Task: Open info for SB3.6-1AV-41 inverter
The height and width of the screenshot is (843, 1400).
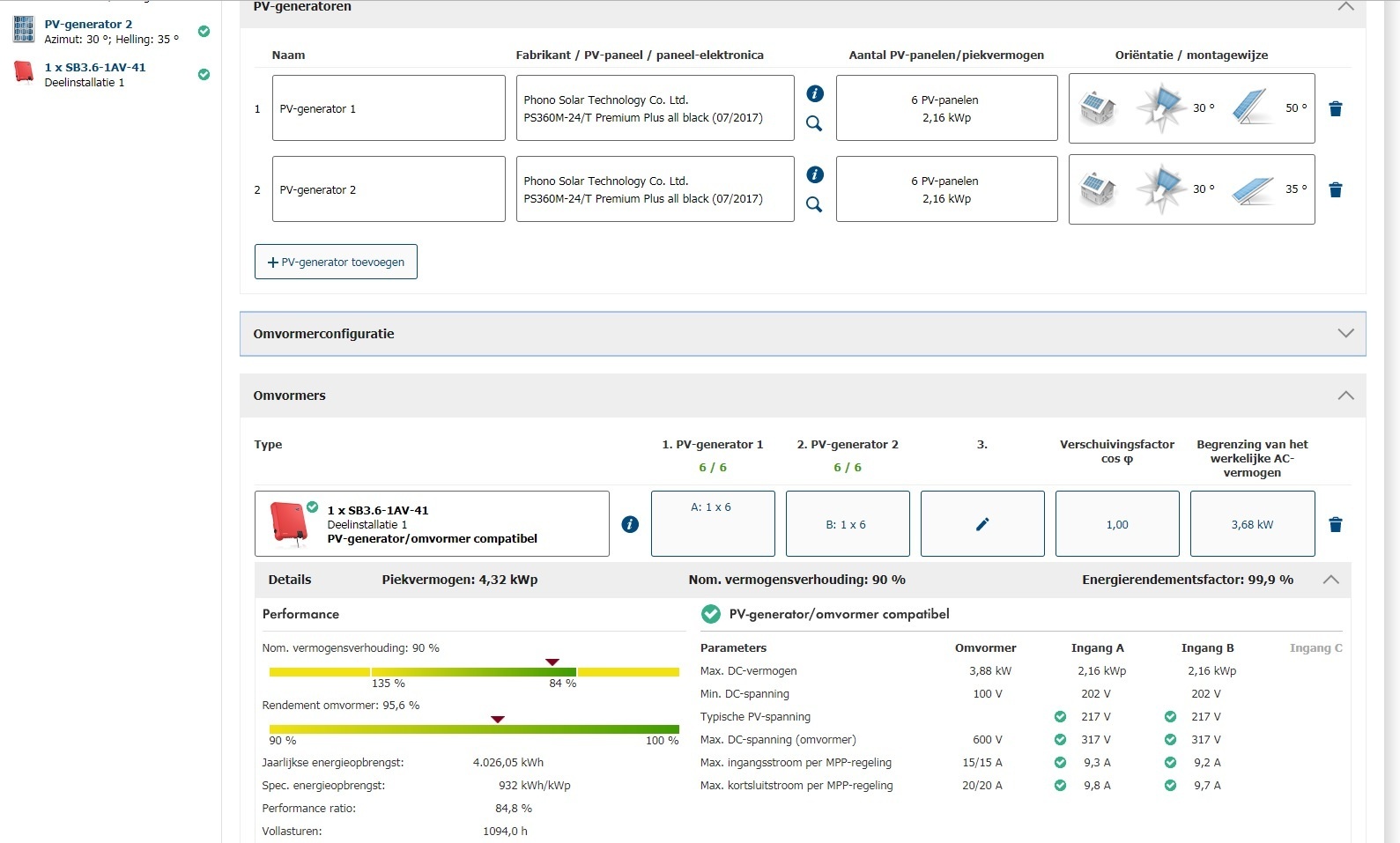Action: click(x=630, y=524)
